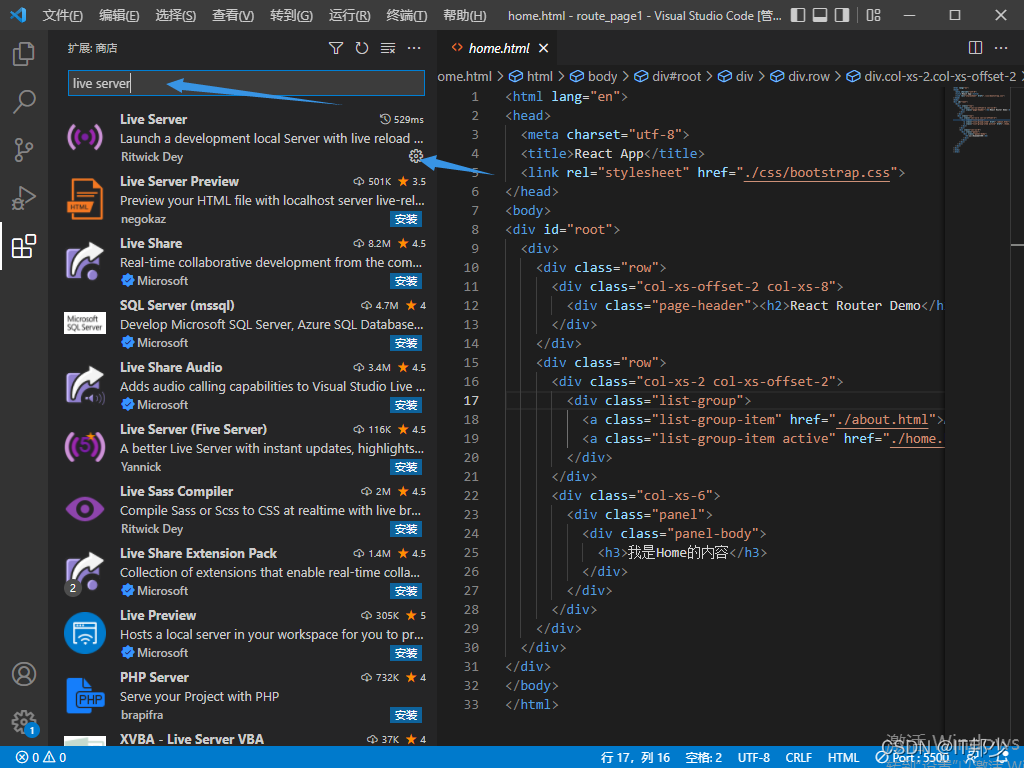Select div#root in the breadcrumb
Screen dimensions: 1024x768
click(x=667, y=76)
